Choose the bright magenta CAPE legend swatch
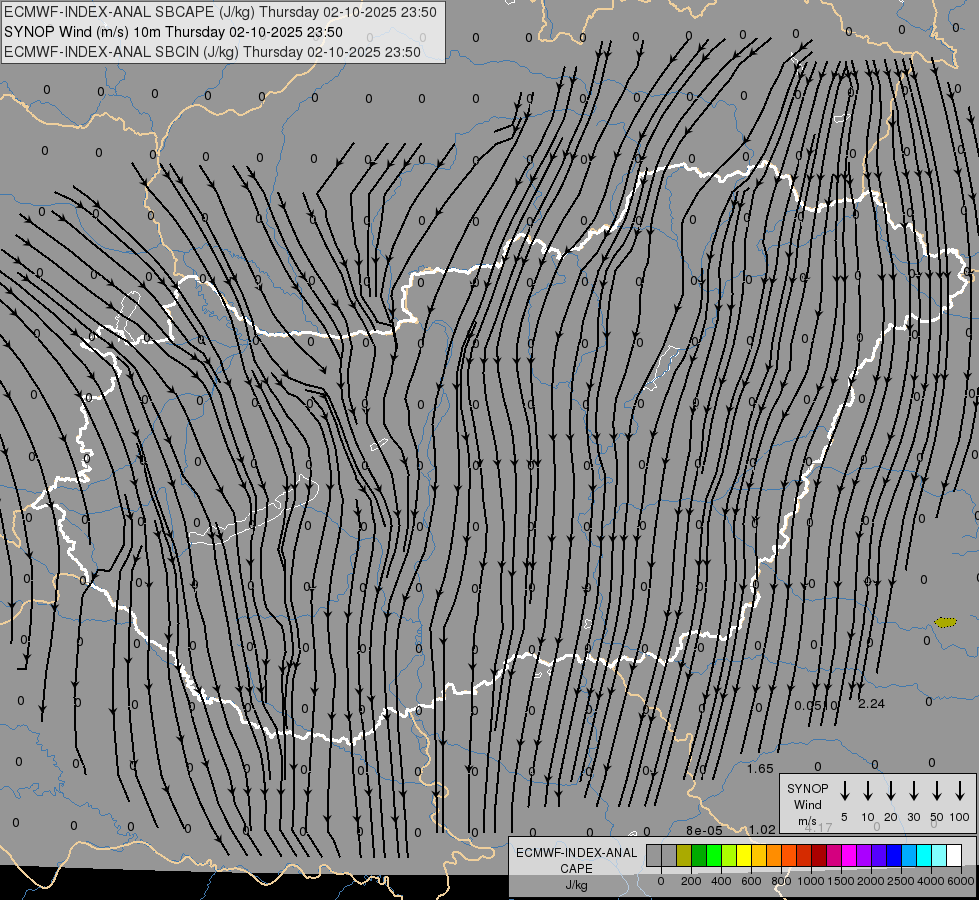This screenshot has height=900, width=979. [x=849, y=856]
